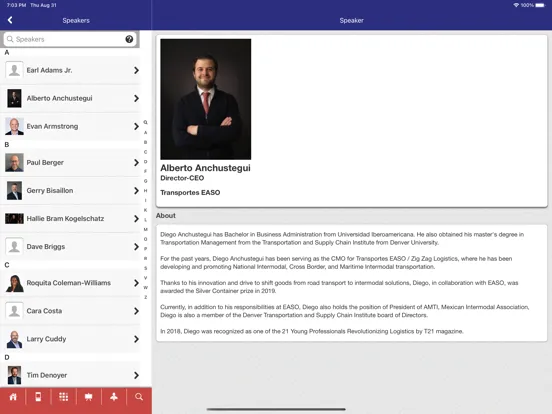Open Paul Berger row chevron
The height and width of the screenshot is (414, 552).
[x=136, y=163]
